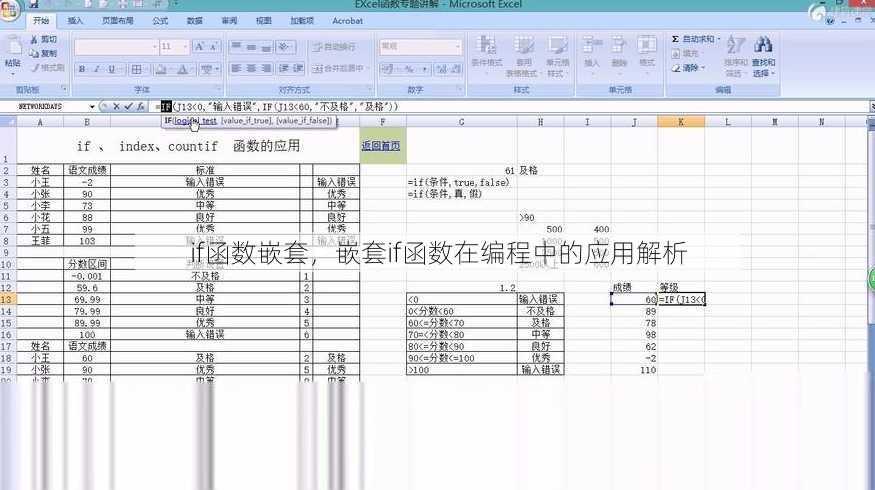Click the AutoSum sigma (自动求和) icon
Screen dimensions: 875x490
[675, 39]
